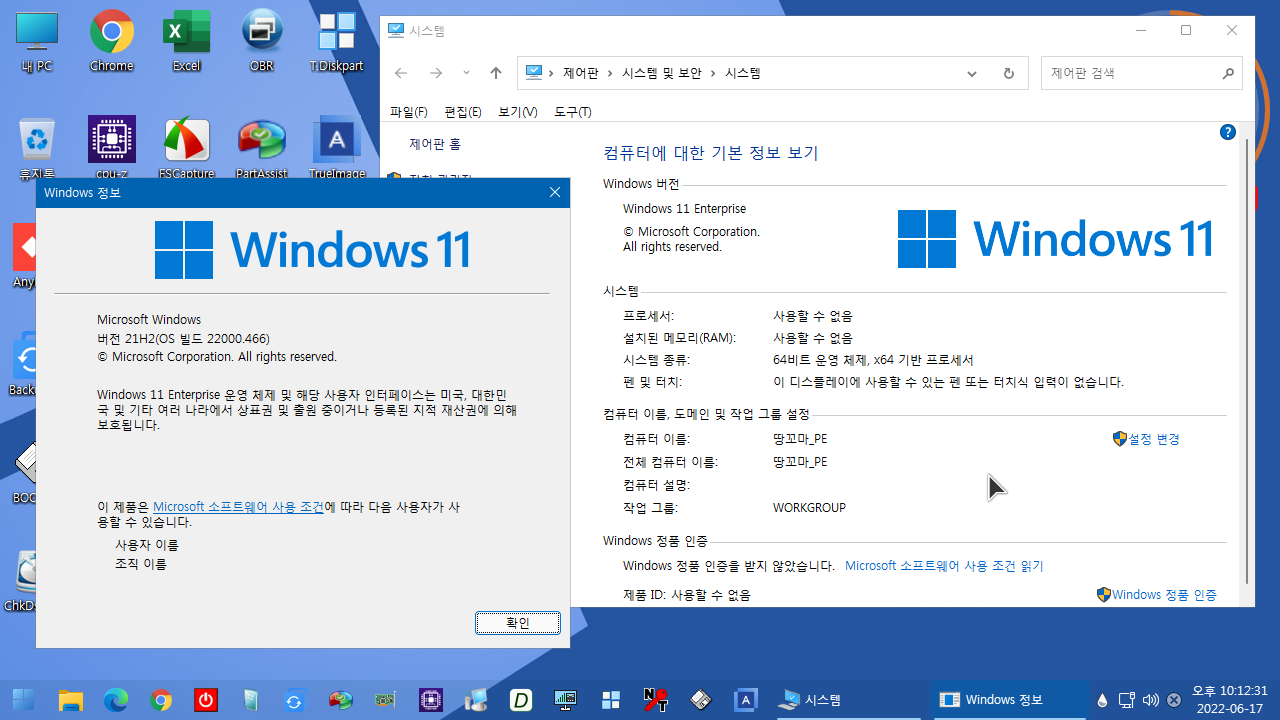Screen dimensions: 1280x720
Task: Click the green D icon on taskbar
Action: (521, 700)
